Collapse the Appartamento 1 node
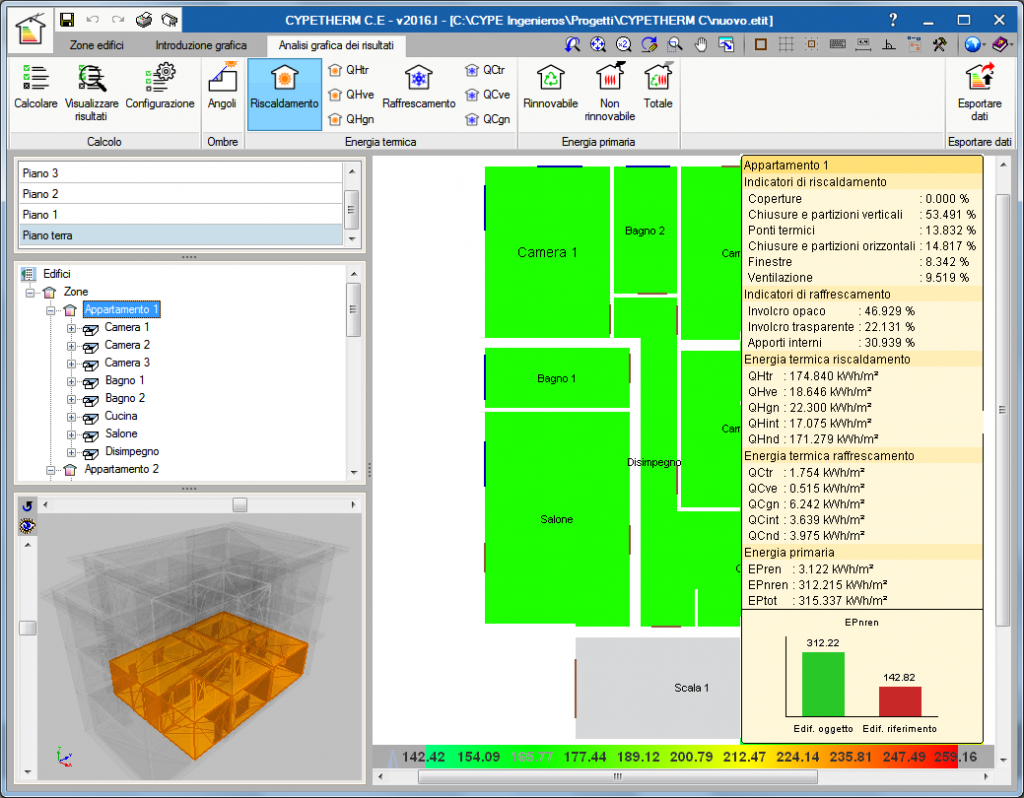 [50, 310]
